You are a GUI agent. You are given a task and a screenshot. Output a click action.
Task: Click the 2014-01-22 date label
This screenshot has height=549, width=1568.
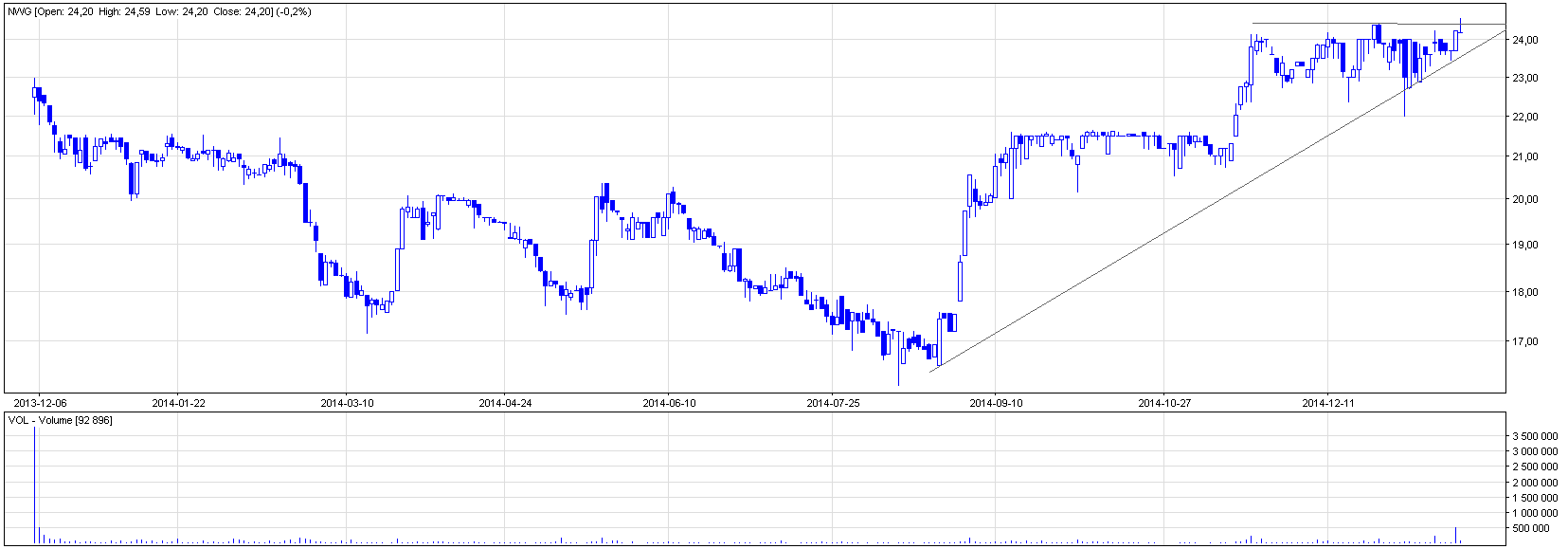178,403
